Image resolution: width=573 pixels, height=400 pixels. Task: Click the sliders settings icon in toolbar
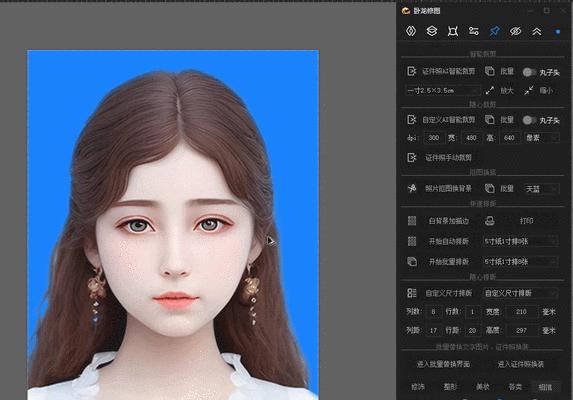tap(474, 31)
